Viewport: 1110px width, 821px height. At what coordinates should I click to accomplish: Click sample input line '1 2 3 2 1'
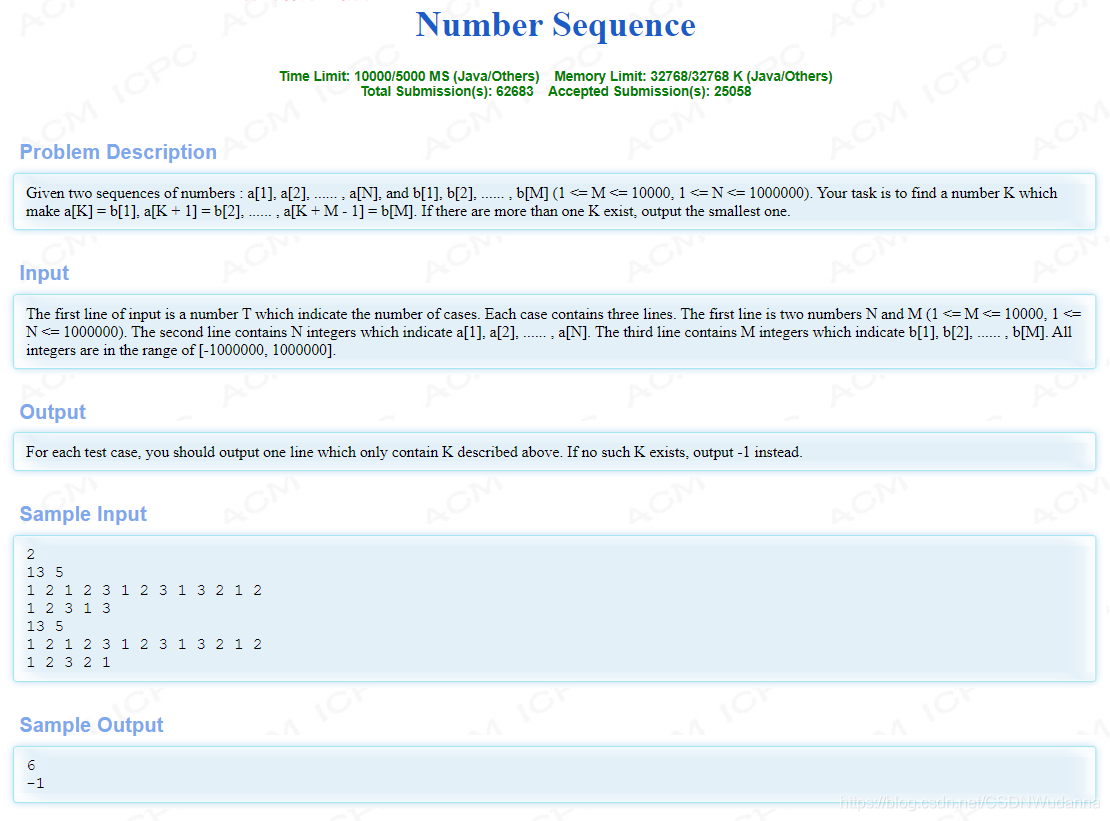[69, 662]
